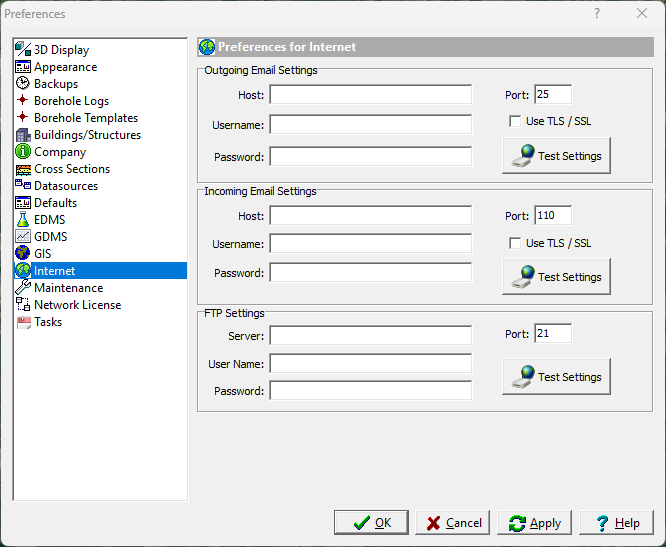Enable Use TLS / SSL for outgoing email
666x547 pixels.
pyautogui.click(x=515, y=122)
